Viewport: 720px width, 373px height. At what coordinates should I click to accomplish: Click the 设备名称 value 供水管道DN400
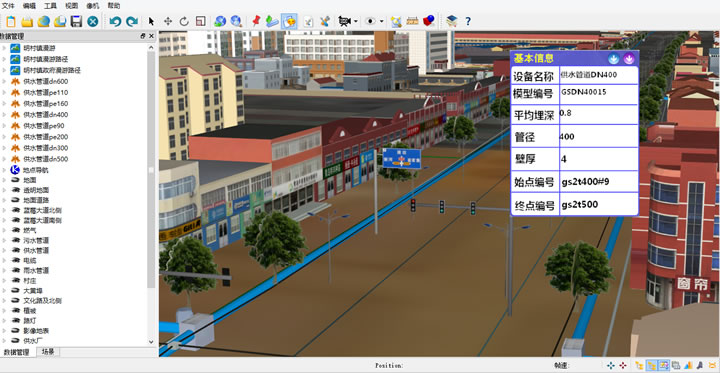point(589,75)
